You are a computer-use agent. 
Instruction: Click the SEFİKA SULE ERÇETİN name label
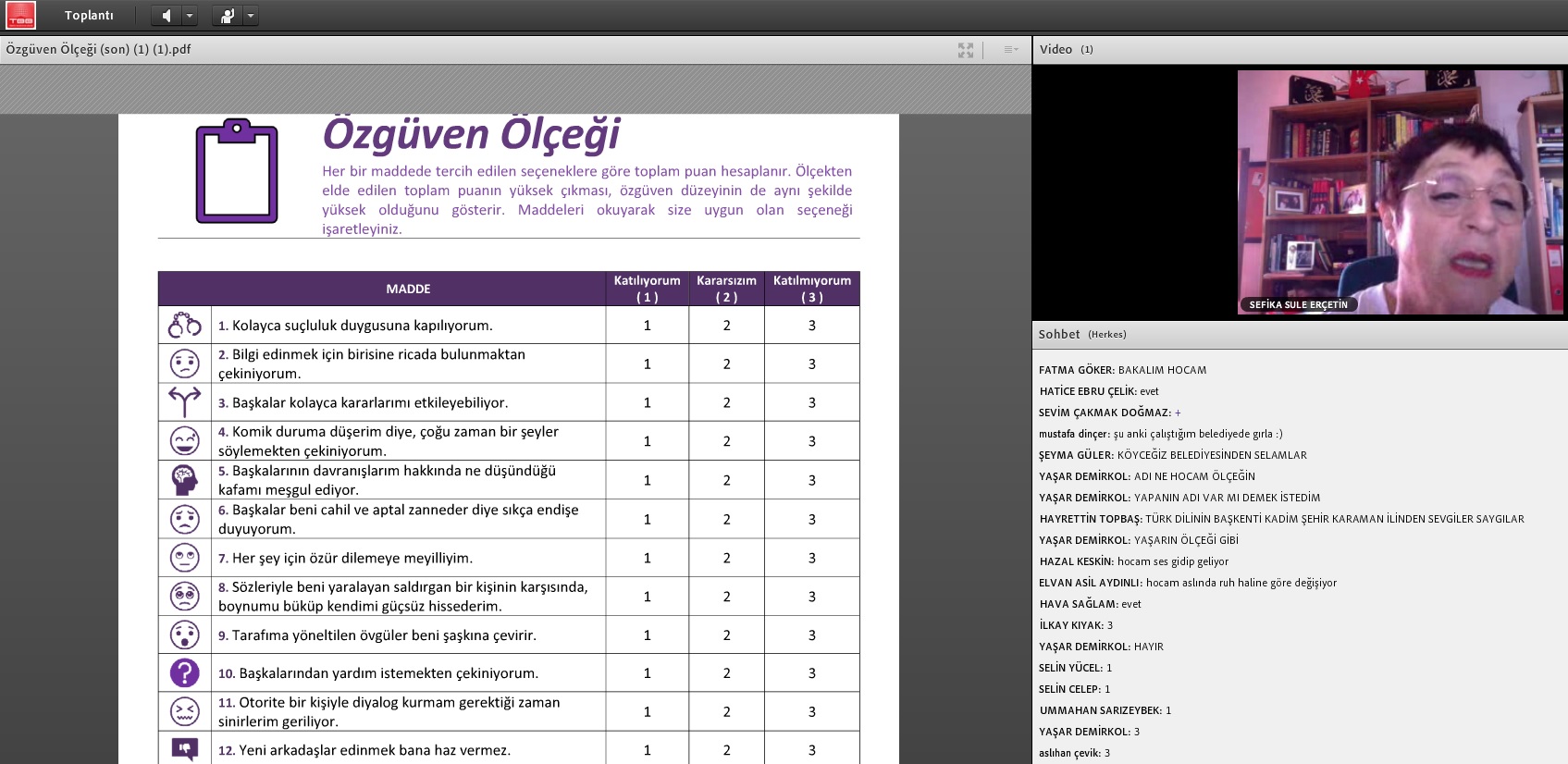click(1298, 304)
